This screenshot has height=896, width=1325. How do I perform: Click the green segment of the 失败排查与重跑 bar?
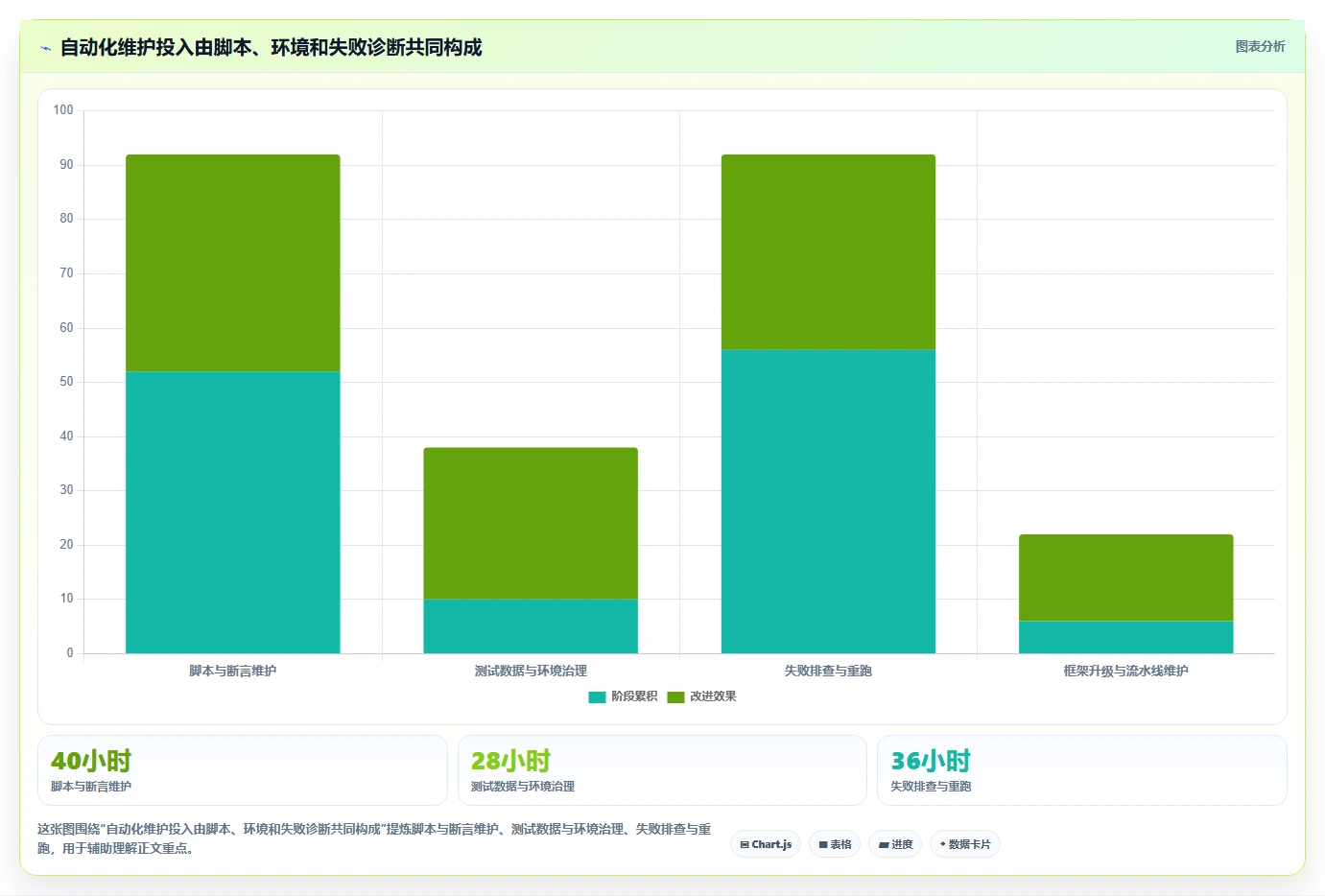click(828, 252)
